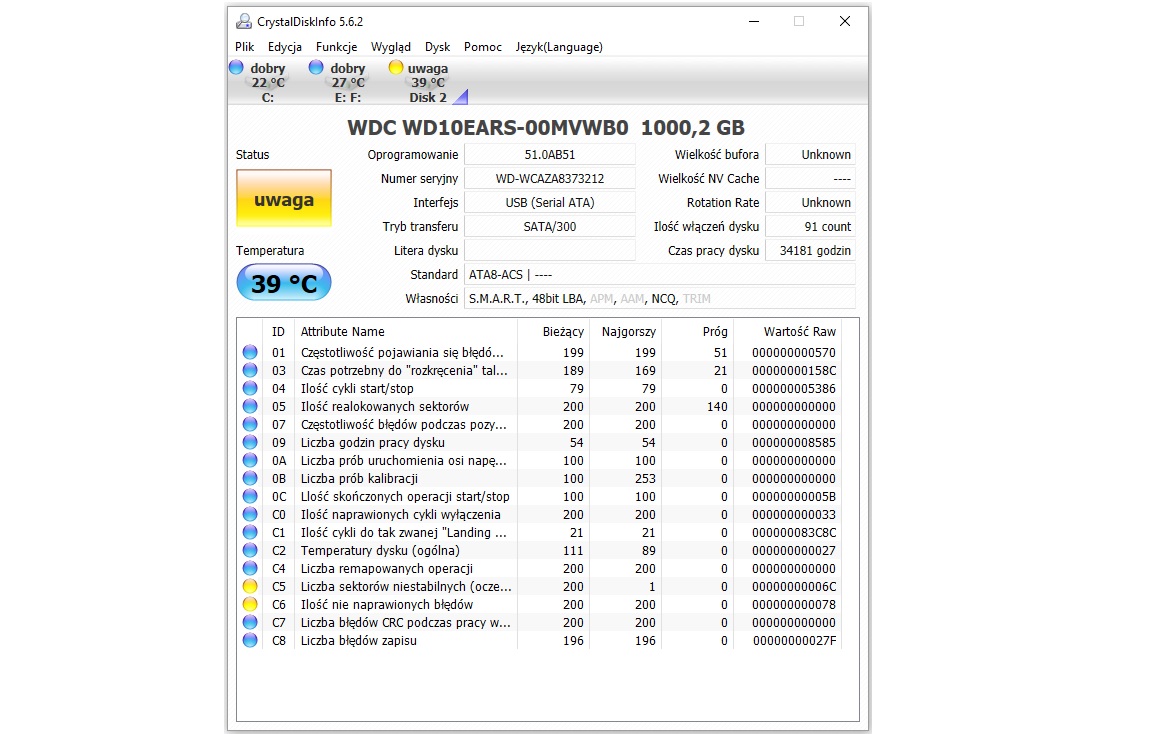Click the blue status icon for attribute 07
This screenshot has width=1152, height=734.
250,424
